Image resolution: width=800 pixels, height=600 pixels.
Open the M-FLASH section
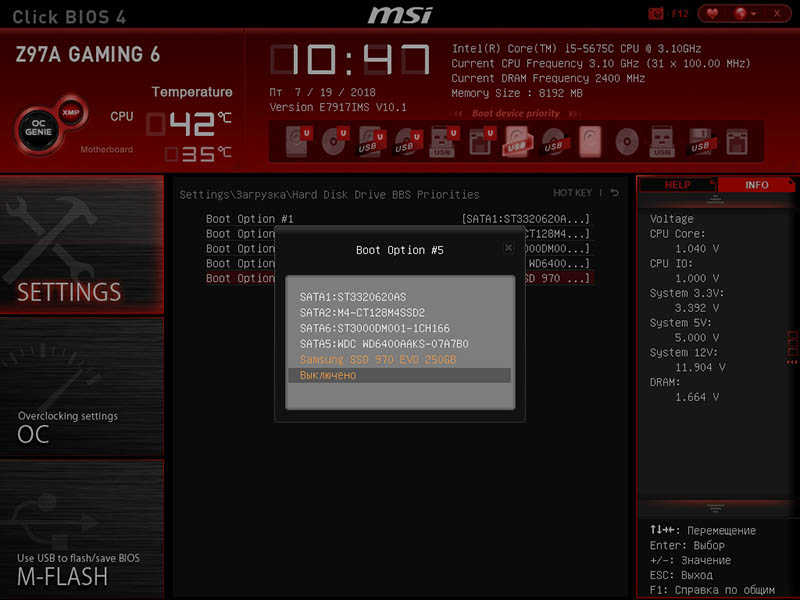click(82, 529)
